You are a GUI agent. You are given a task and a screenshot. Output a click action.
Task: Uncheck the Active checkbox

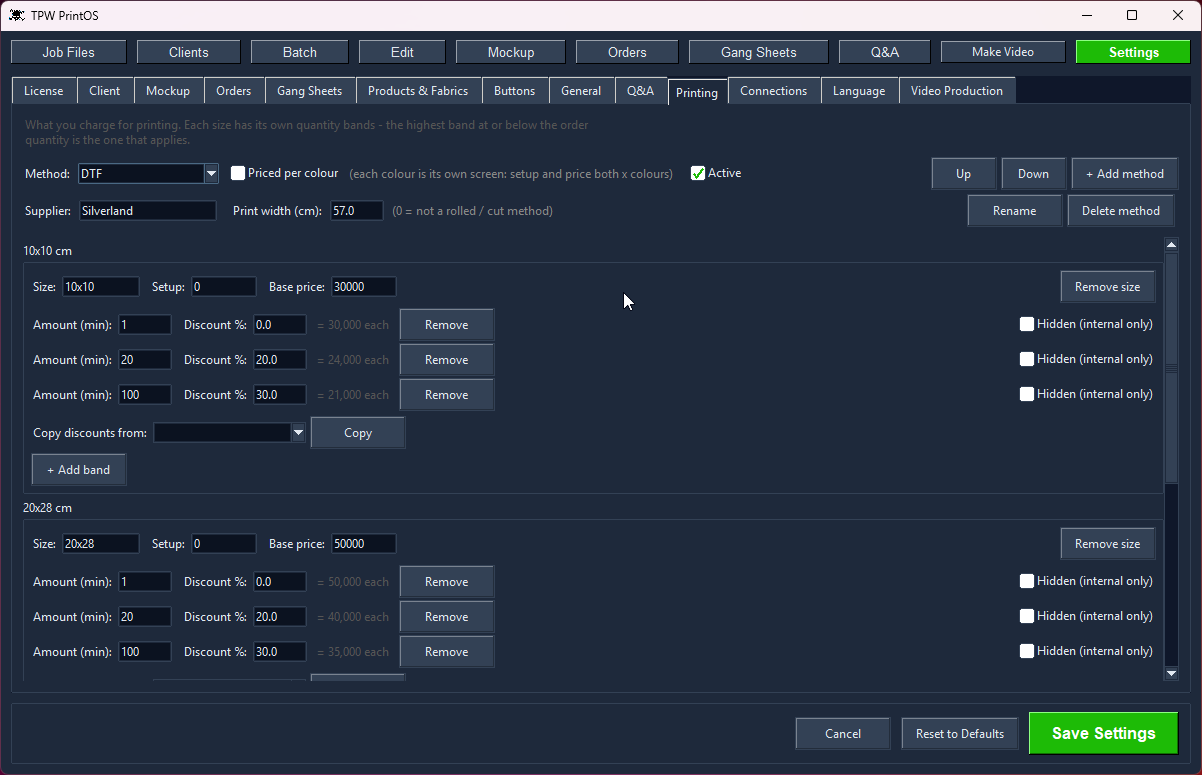click(698, 173)
